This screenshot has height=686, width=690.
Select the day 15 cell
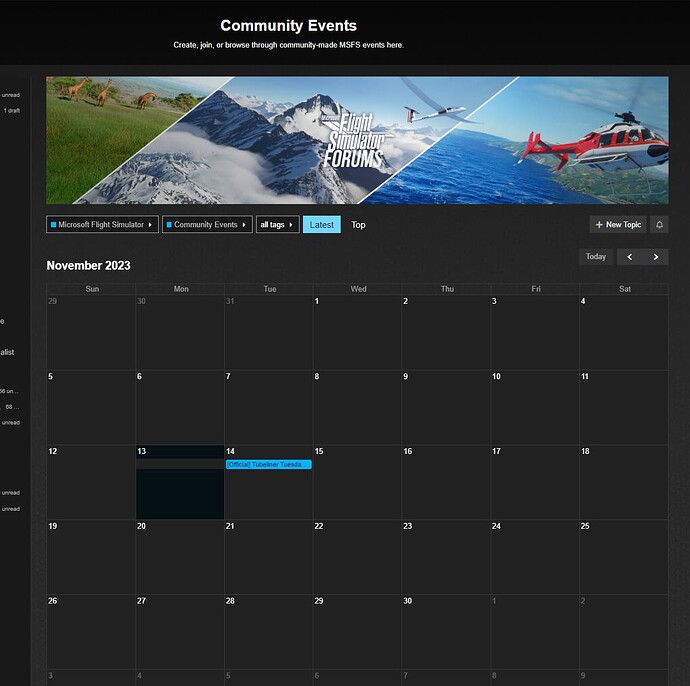[357, 482]
